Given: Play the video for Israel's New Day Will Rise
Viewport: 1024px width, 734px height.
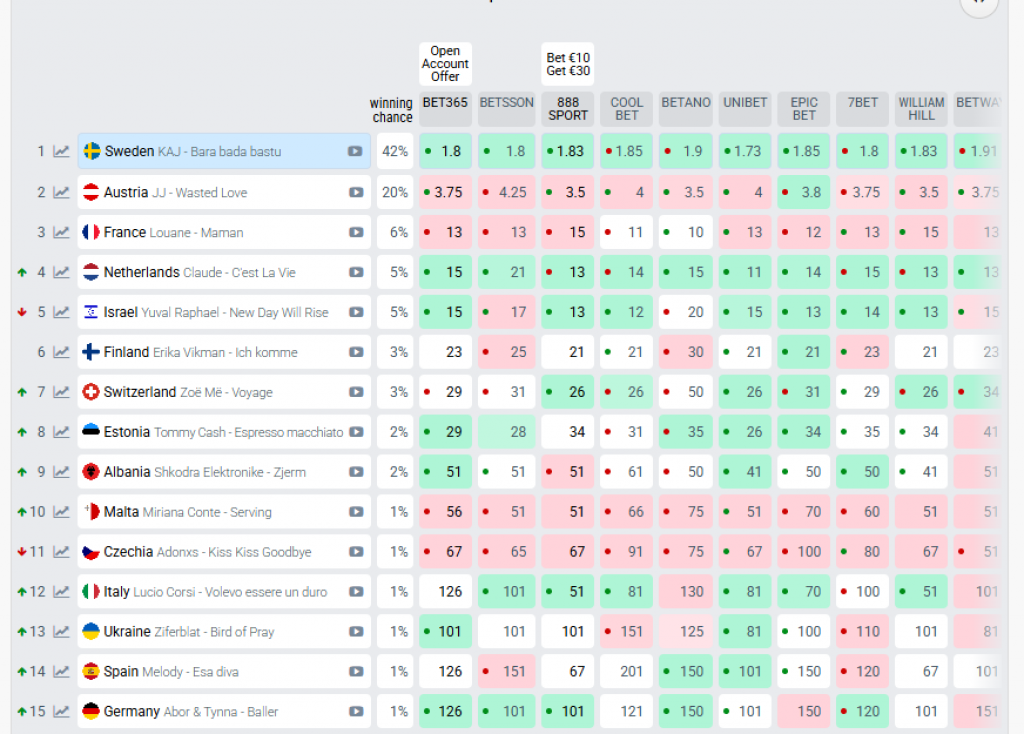Looking at the screenshot, I should coord(355,312).
